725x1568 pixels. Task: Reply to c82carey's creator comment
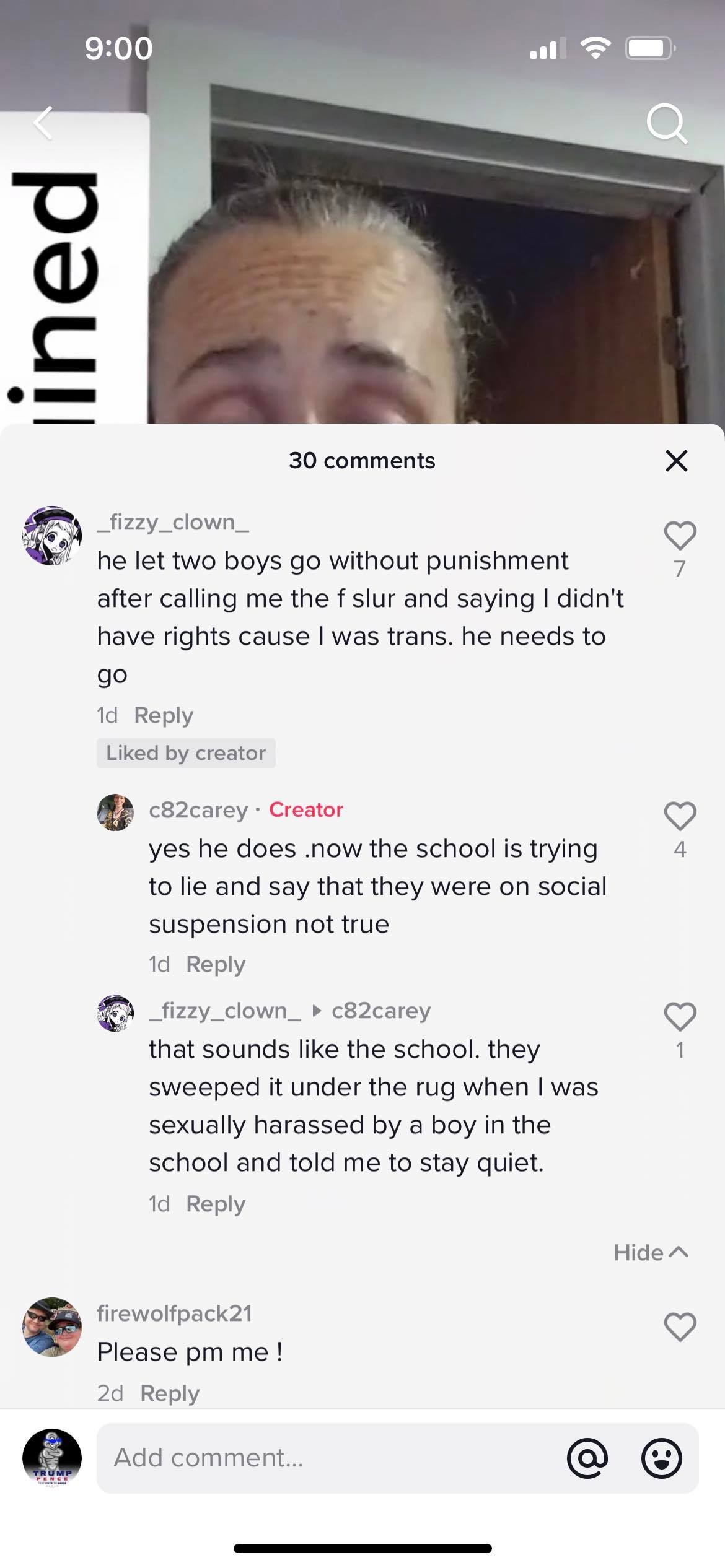[216, 964]
